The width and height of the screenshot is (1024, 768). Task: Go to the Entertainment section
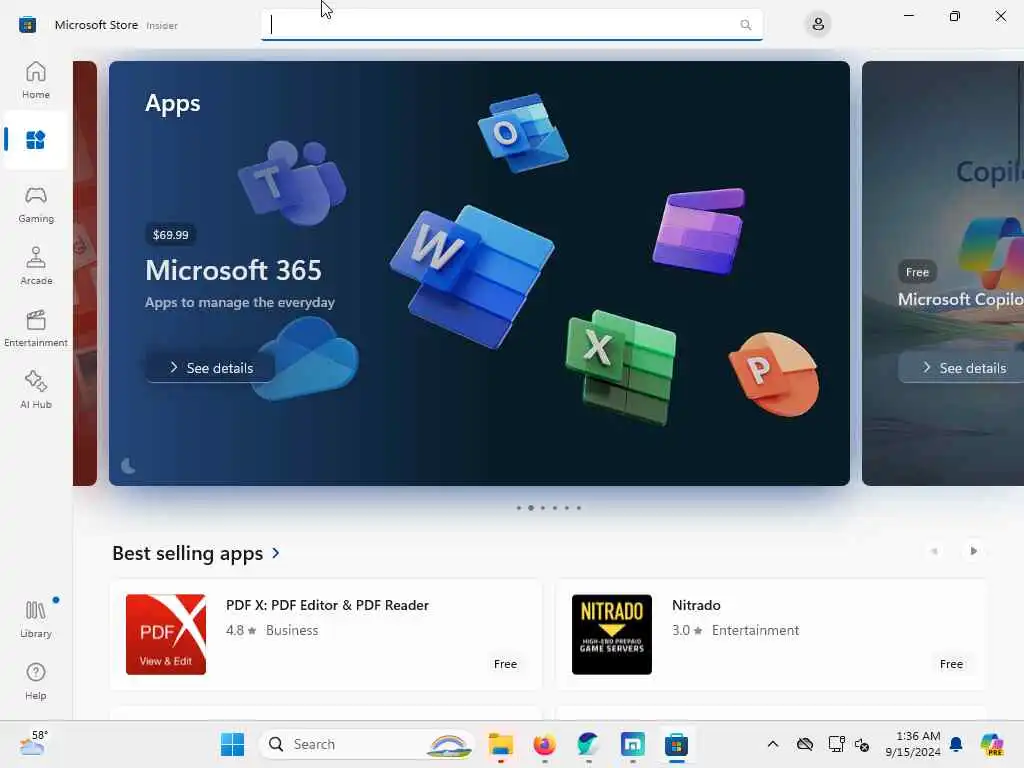pos(35,328)
